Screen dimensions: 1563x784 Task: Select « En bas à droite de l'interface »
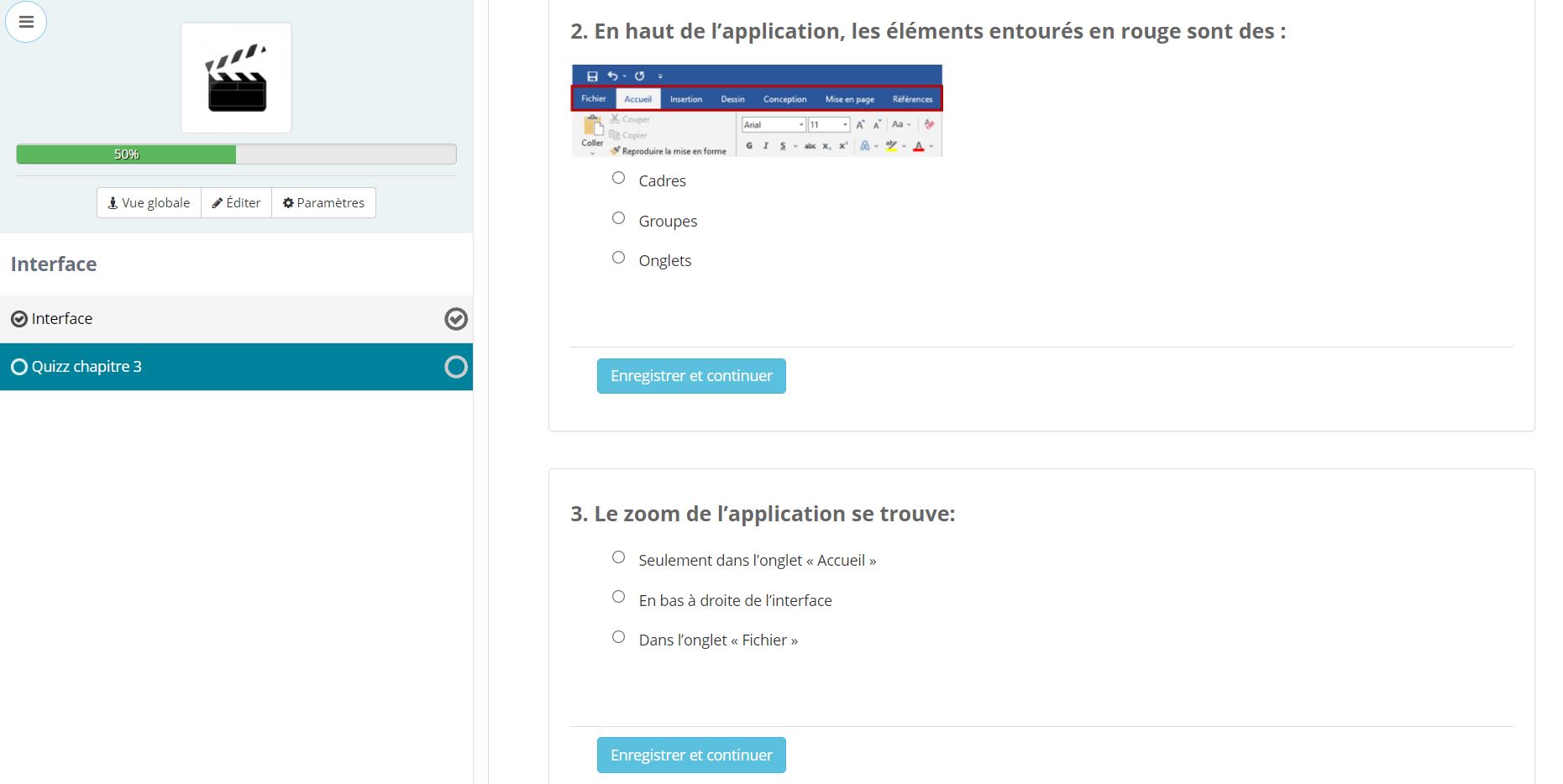pyautogui.click(x=618, y=597)
